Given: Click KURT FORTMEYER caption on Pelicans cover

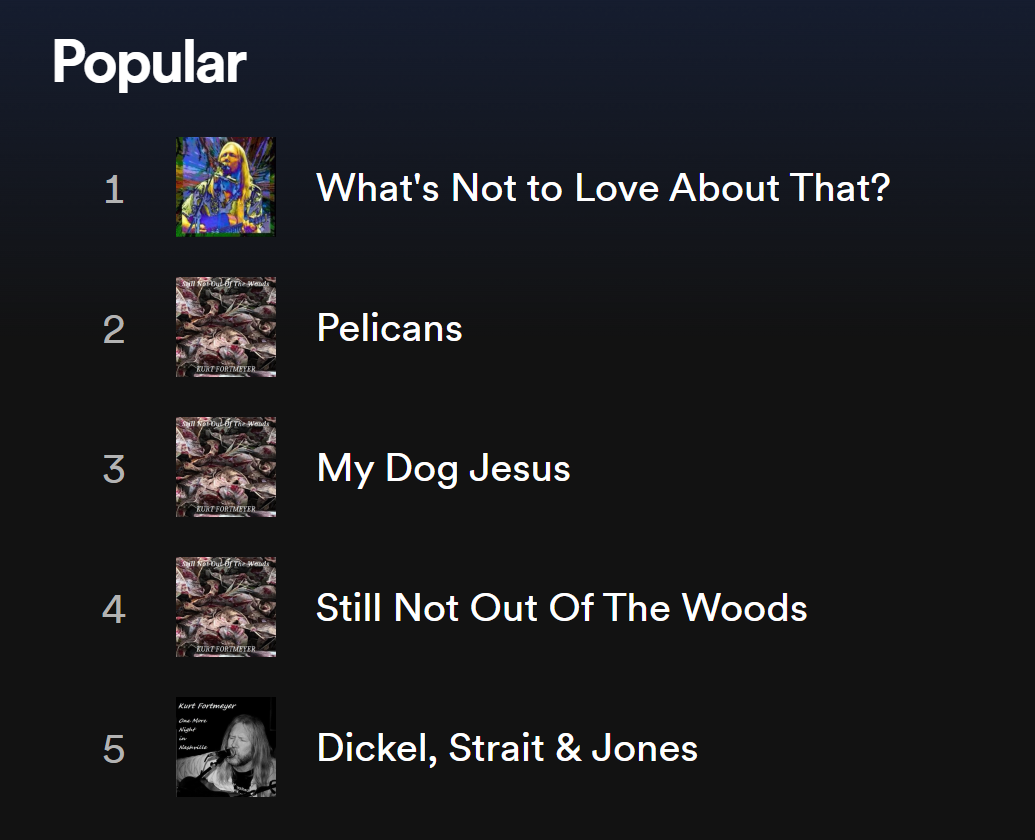Looking at the screenshot, I should tap(226, 370).
